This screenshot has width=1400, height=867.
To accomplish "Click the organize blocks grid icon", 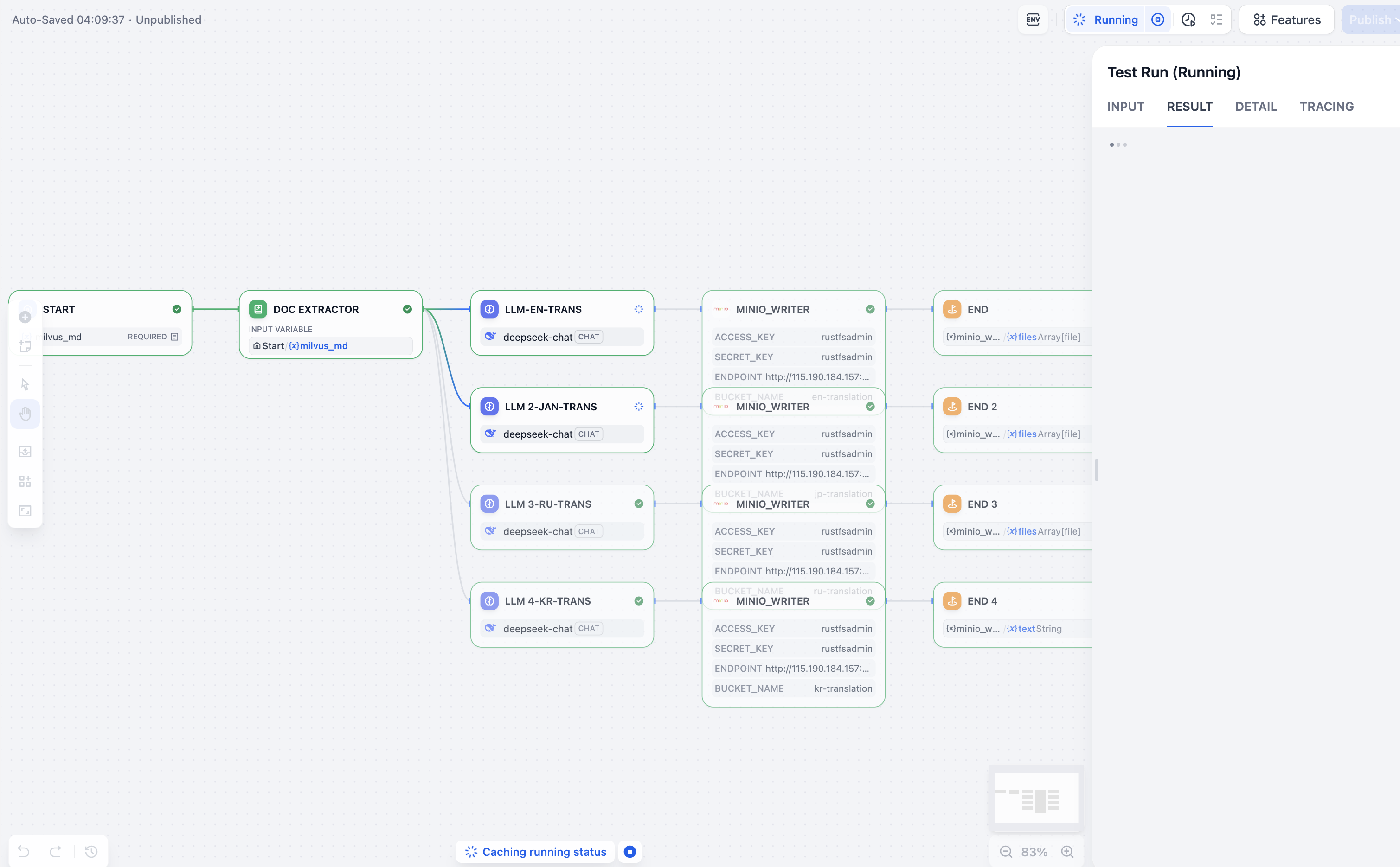I will point(25,481).
